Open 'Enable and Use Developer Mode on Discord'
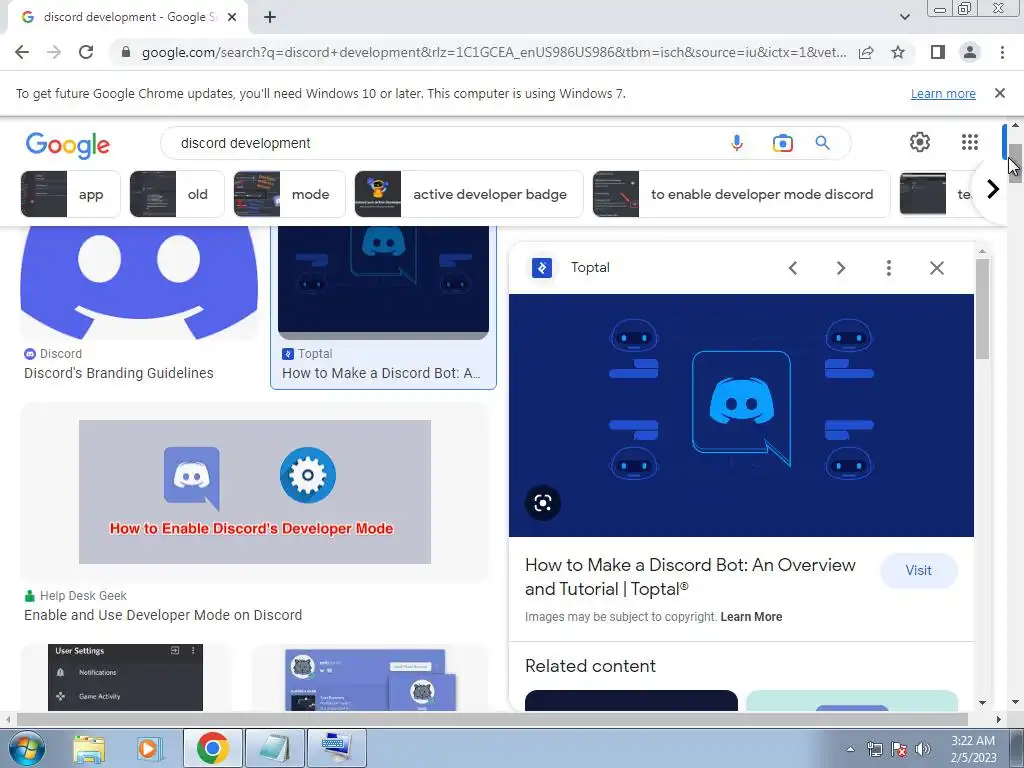Screen dimensions: 1024x768 click(163, 615)
